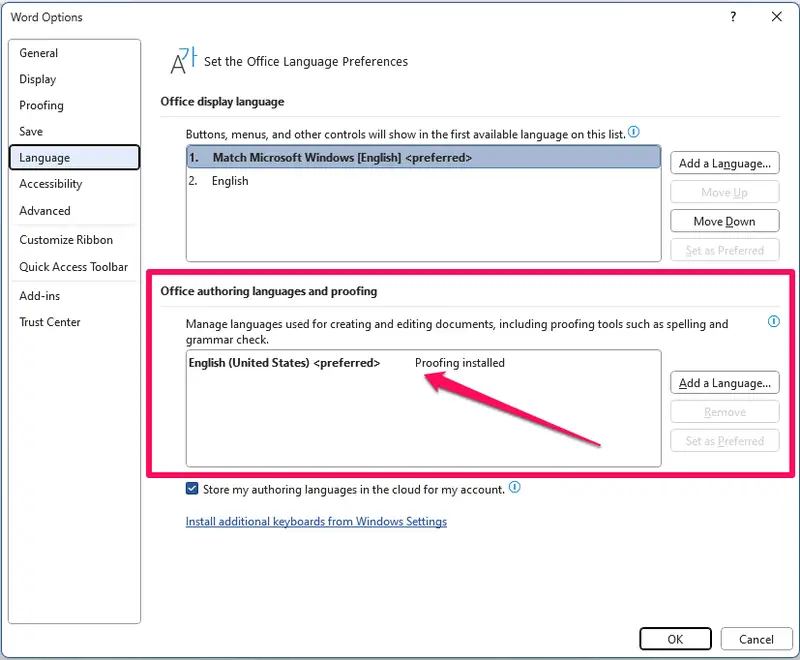The width and height of the screenshot is (800, 660).
Task: Select the Proofing category in the sidebar
Action: tap(41, 105)
